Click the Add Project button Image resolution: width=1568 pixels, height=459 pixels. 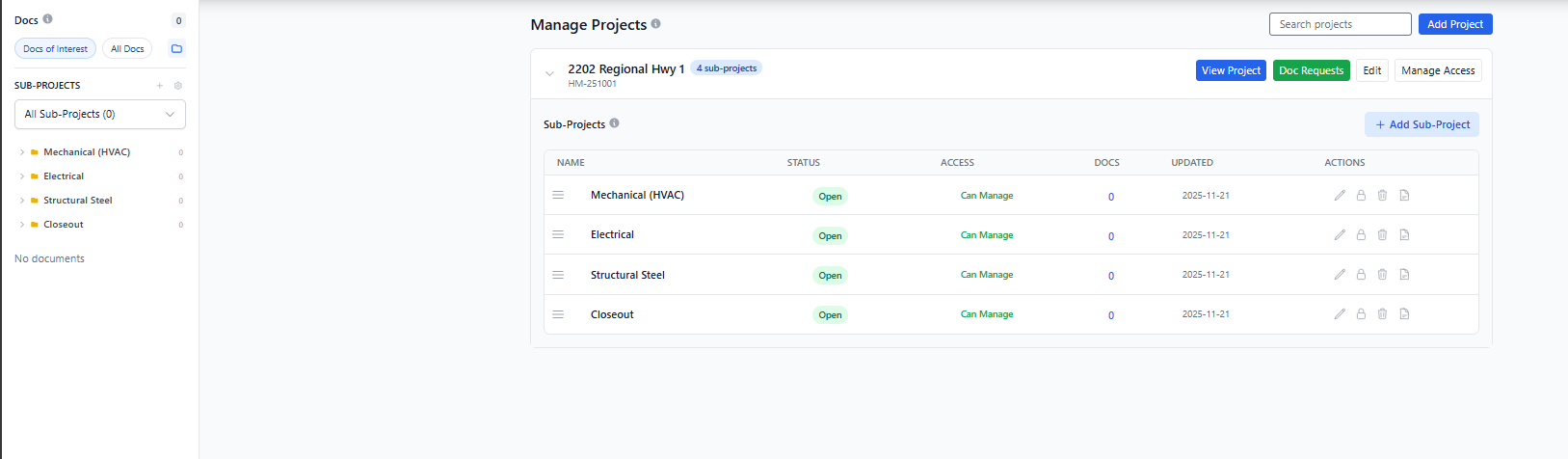(1455, 24)
